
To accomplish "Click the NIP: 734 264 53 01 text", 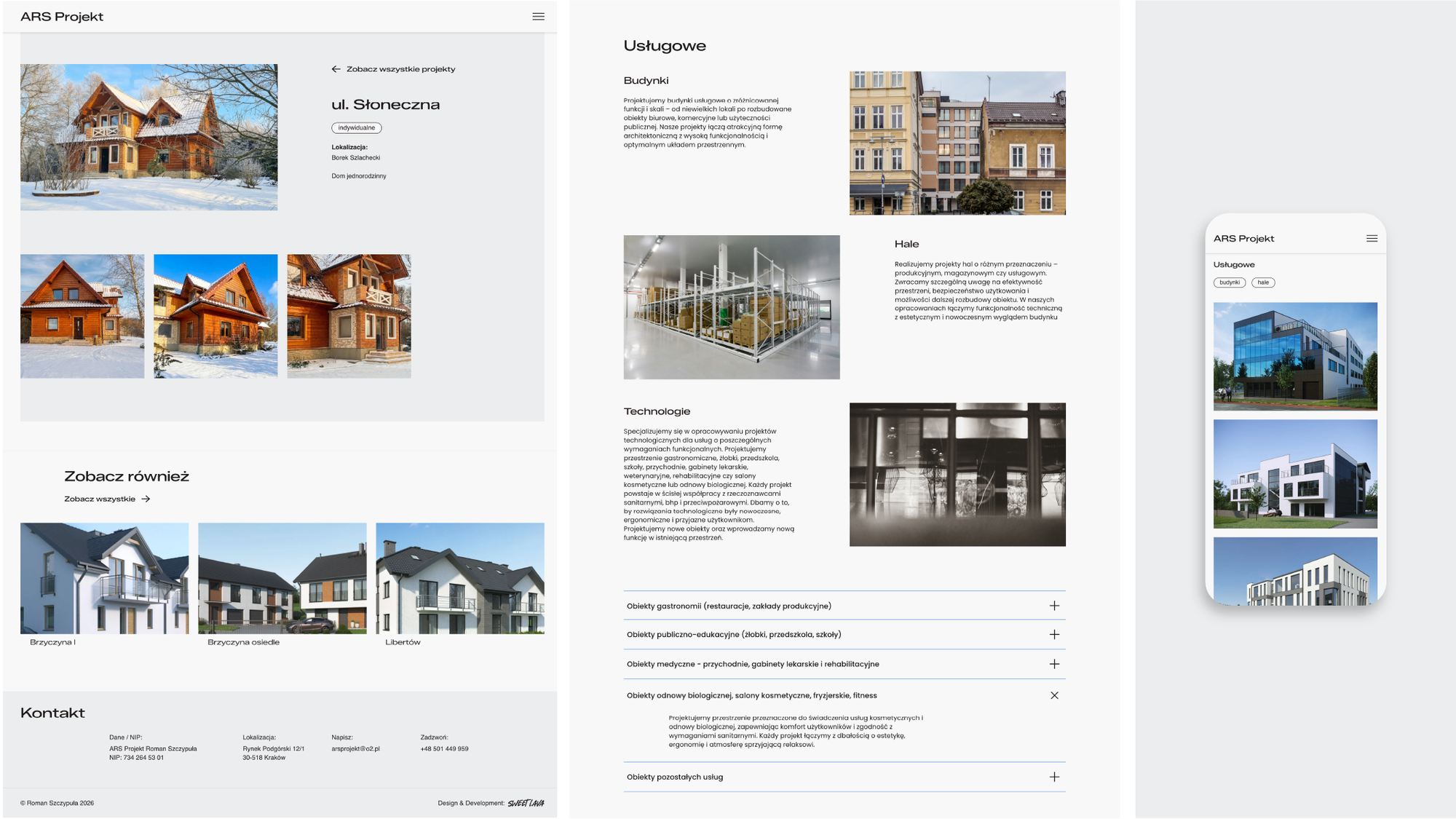I will [137, 758].
